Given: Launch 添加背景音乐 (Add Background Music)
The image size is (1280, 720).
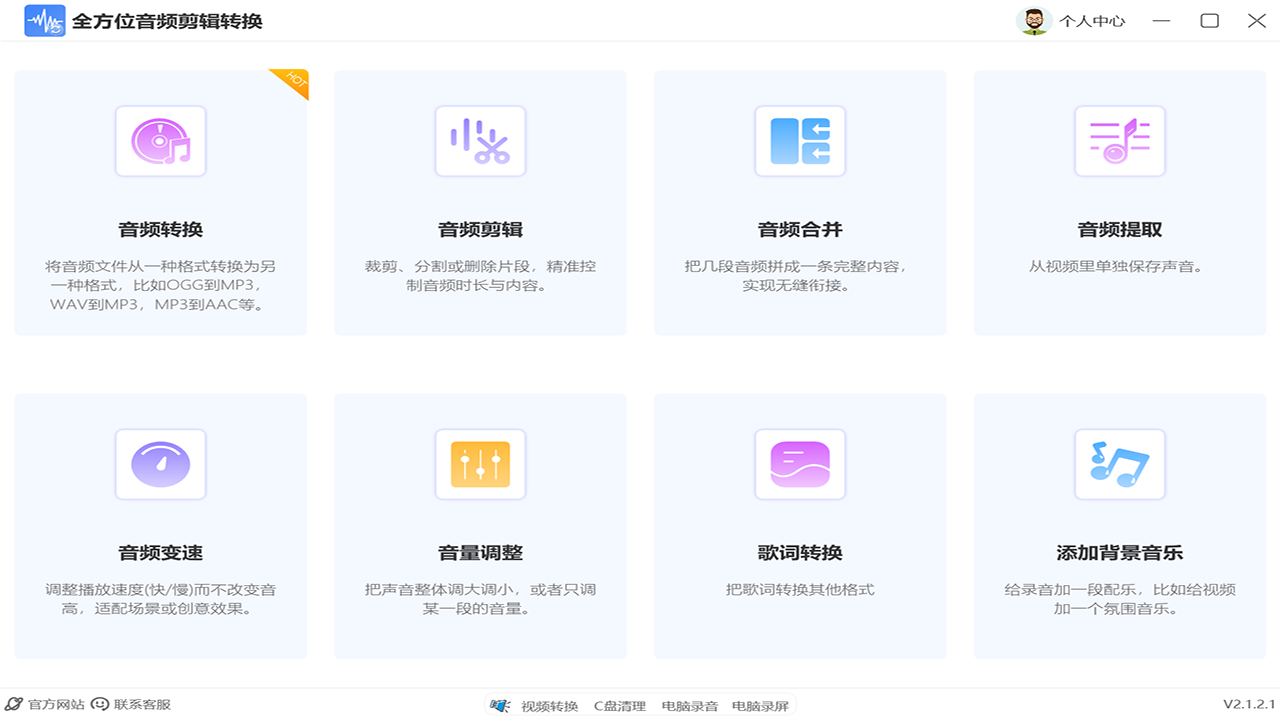Looking at the screenshot, I should point(1119,525).
